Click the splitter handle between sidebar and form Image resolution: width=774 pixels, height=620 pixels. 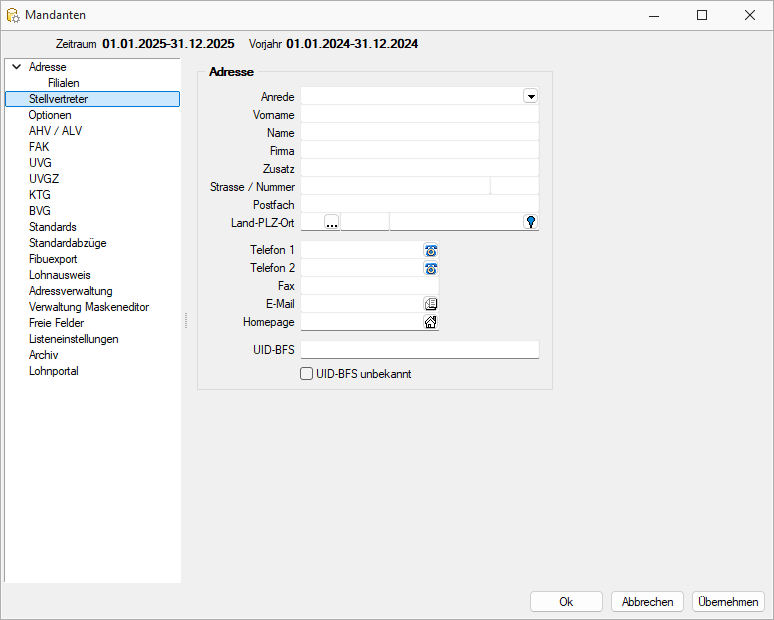[186, 320]
